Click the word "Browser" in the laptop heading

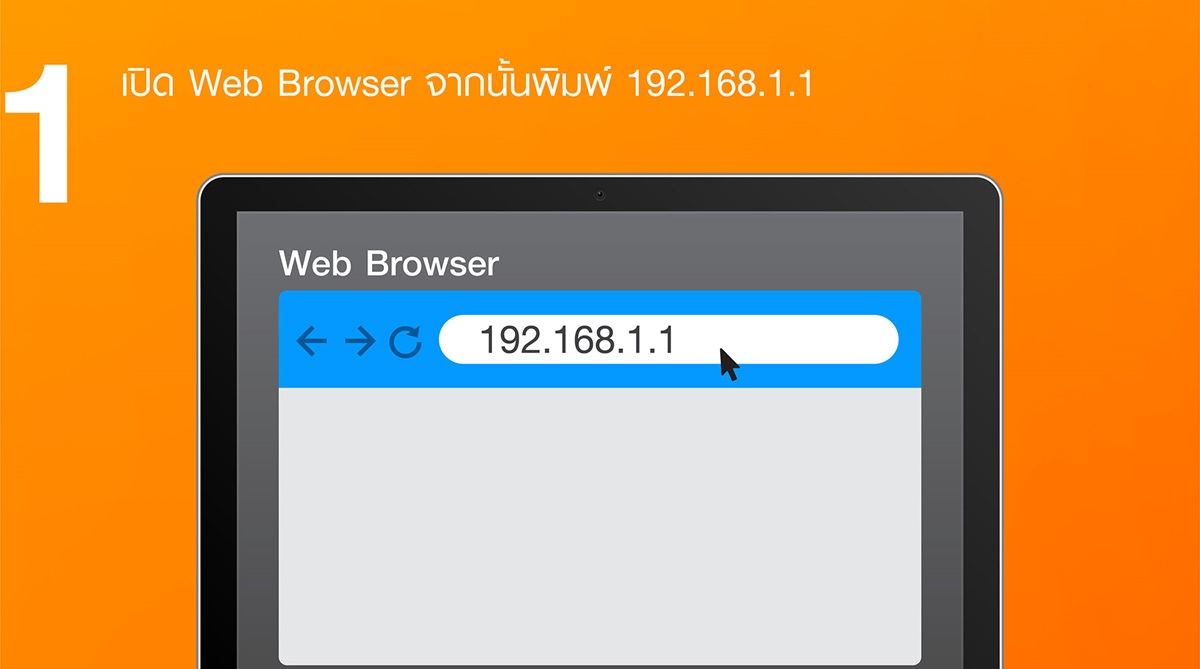[x=433, y=264]
